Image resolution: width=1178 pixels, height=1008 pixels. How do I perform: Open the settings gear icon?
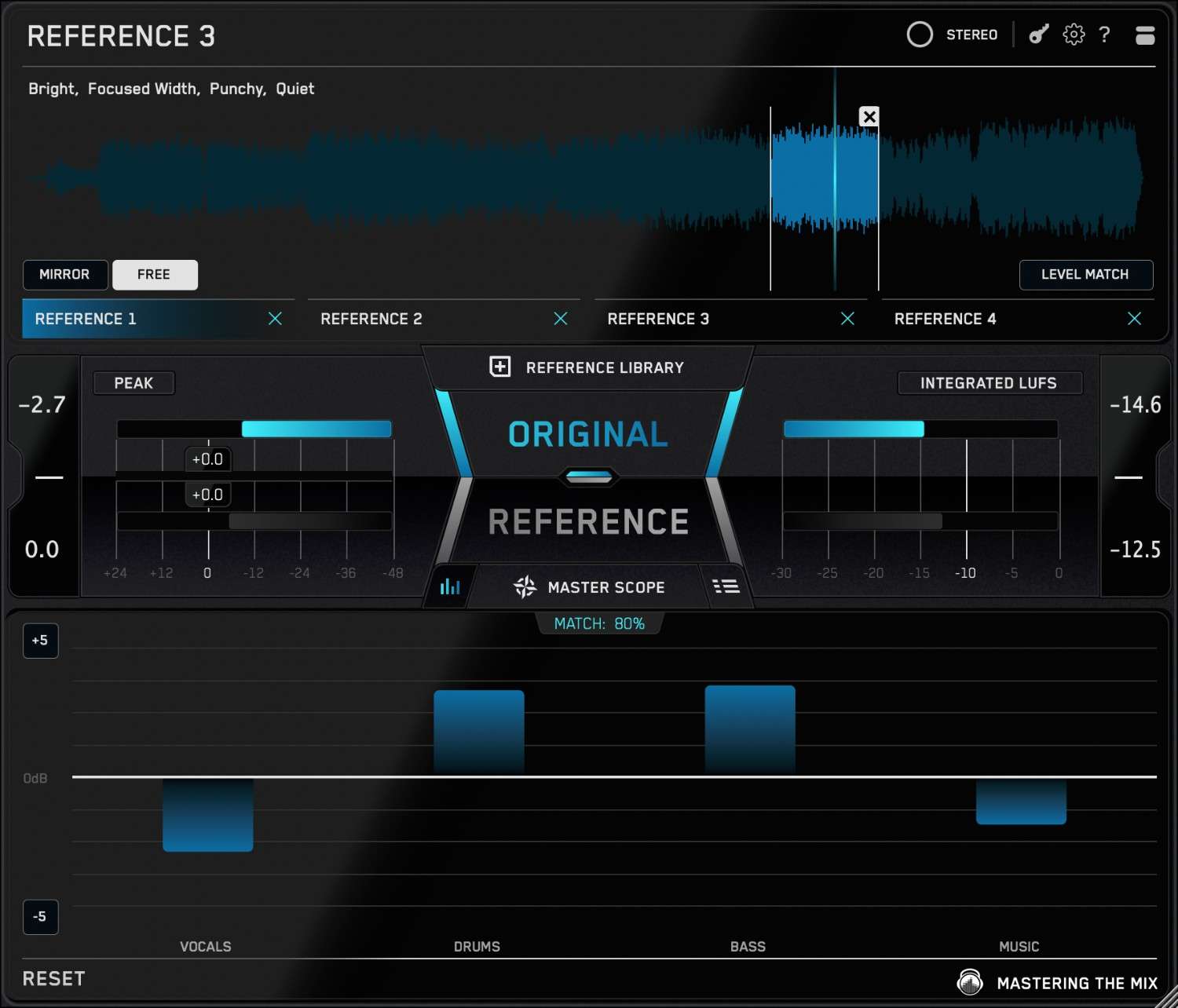click(1073, 35)
